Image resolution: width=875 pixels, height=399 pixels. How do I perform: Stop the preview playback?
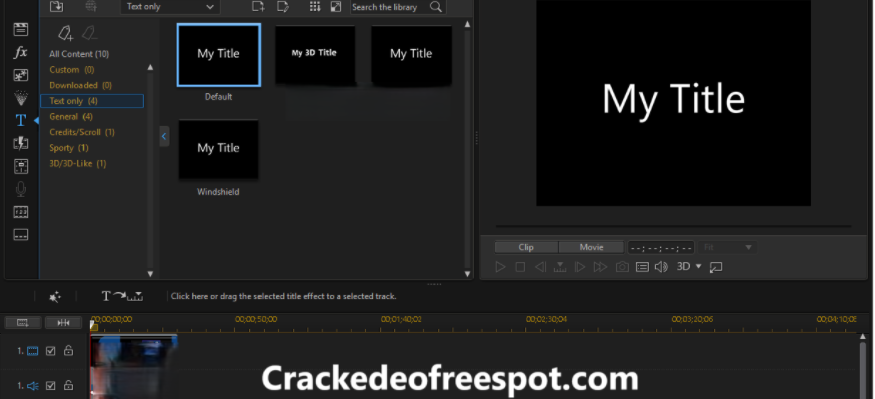pyautogui.click(x=520, y=267)
